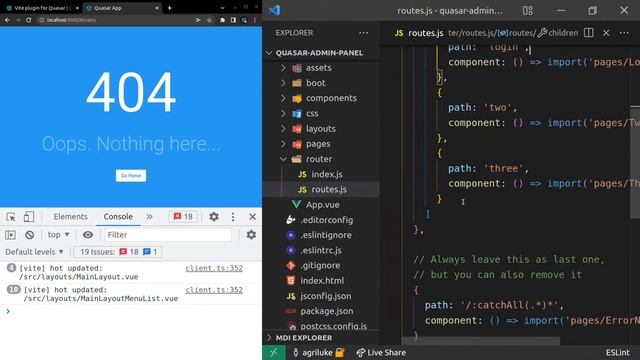Viewport: 640px width, 360px height.
Task: Click the 19 Issues counter
Action: (x=118, y=252)
